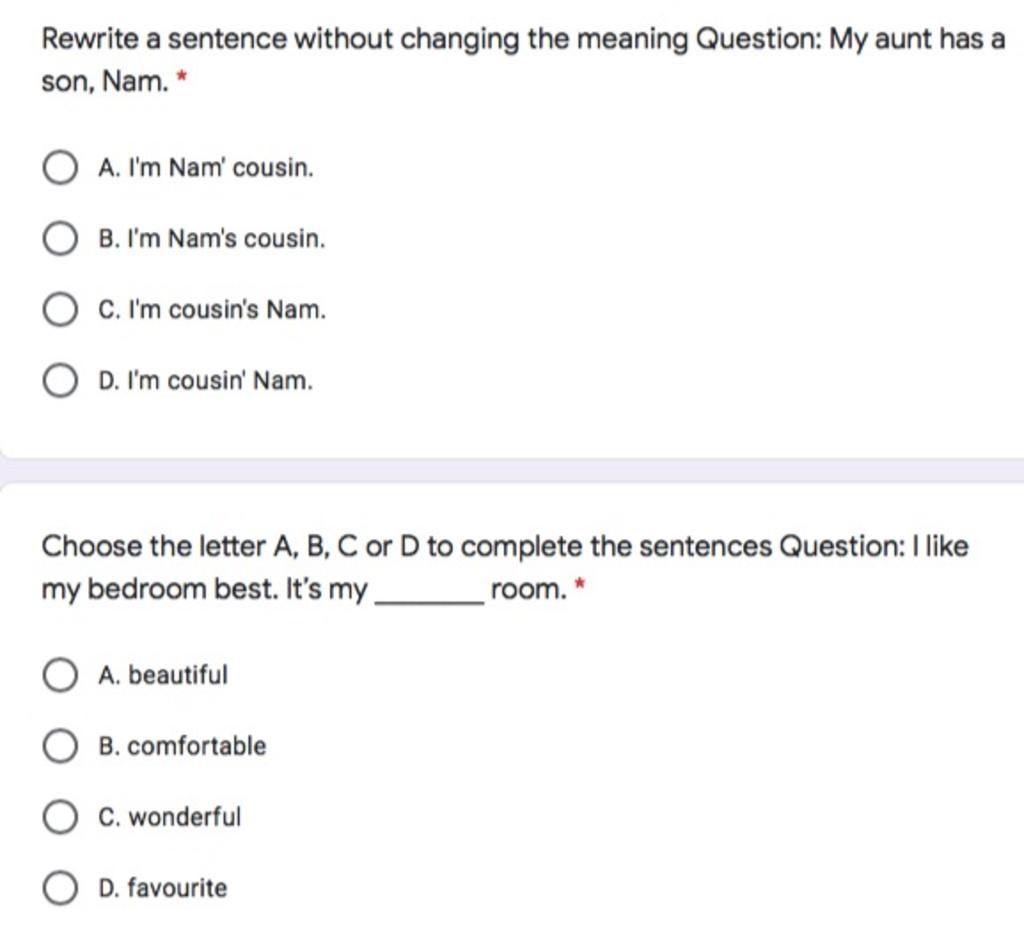Click the option label "favourite"
The image size is (1024, 930).
pyautogui.click(x=177, y=888)
